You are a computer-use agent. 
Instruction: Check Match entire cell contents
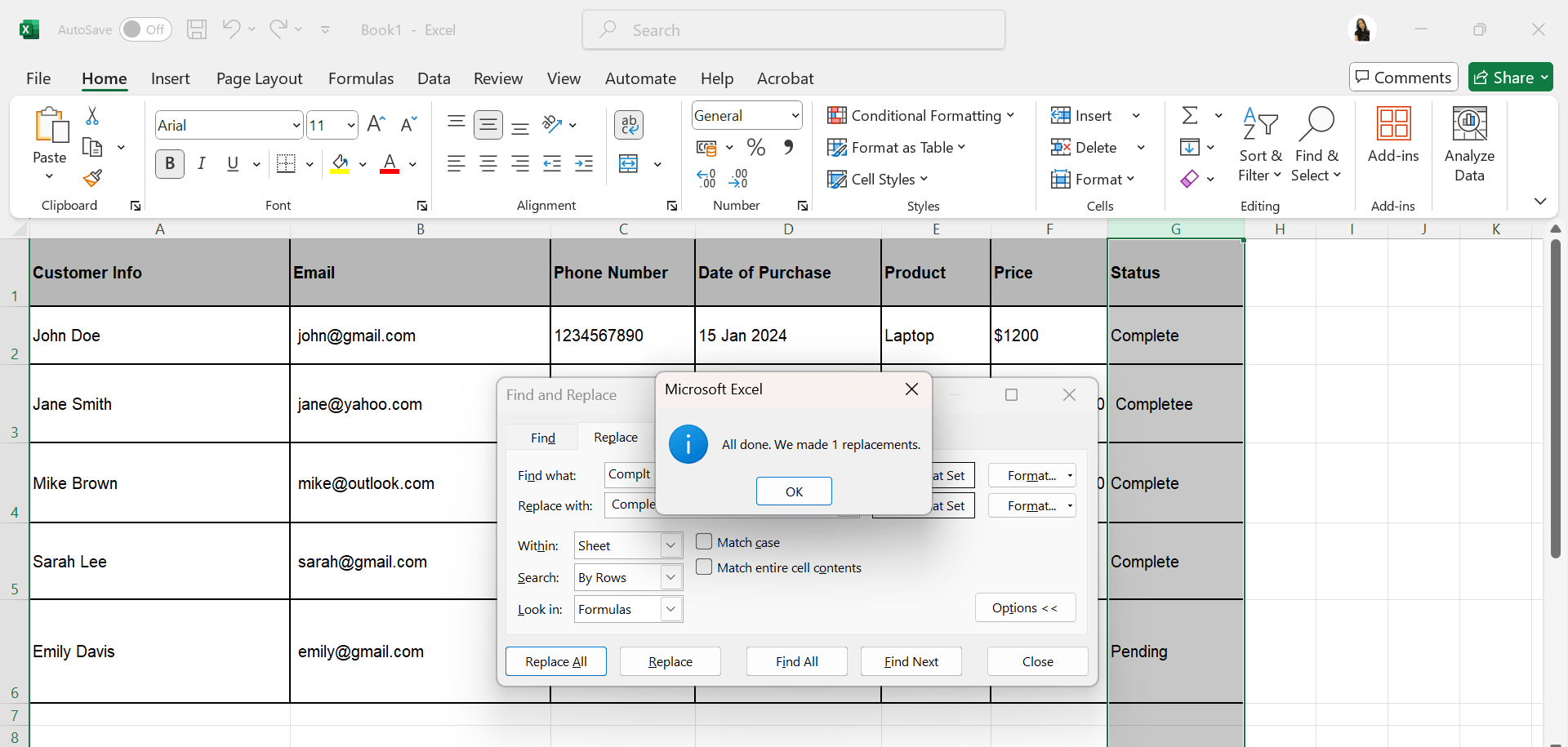click(x=704, y=567)
